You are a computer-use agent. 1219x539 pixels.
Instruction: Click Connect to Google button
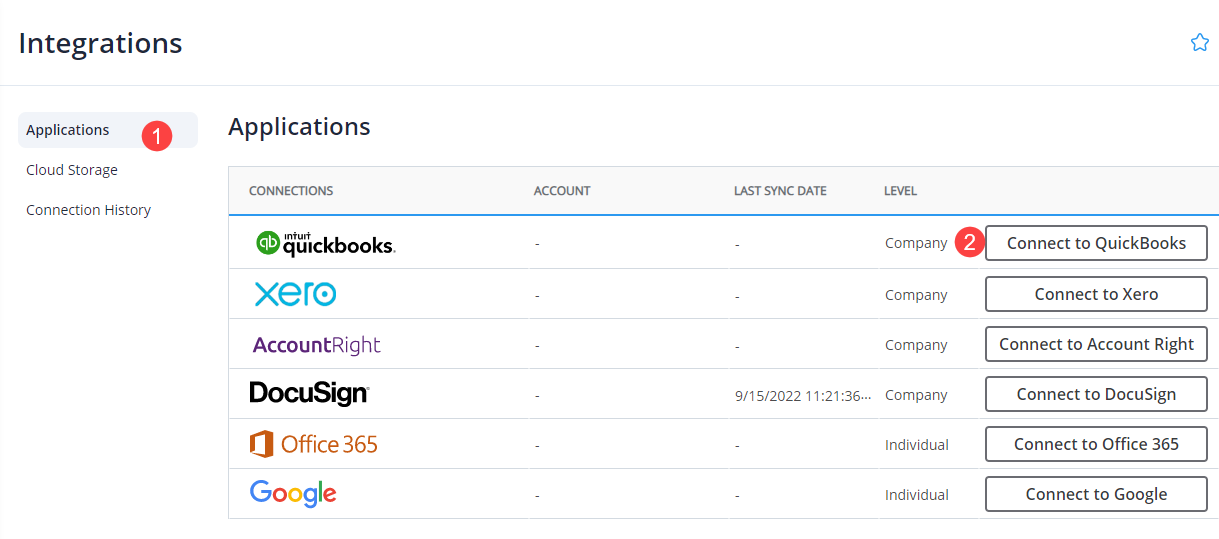click(x=1096, y=494)
